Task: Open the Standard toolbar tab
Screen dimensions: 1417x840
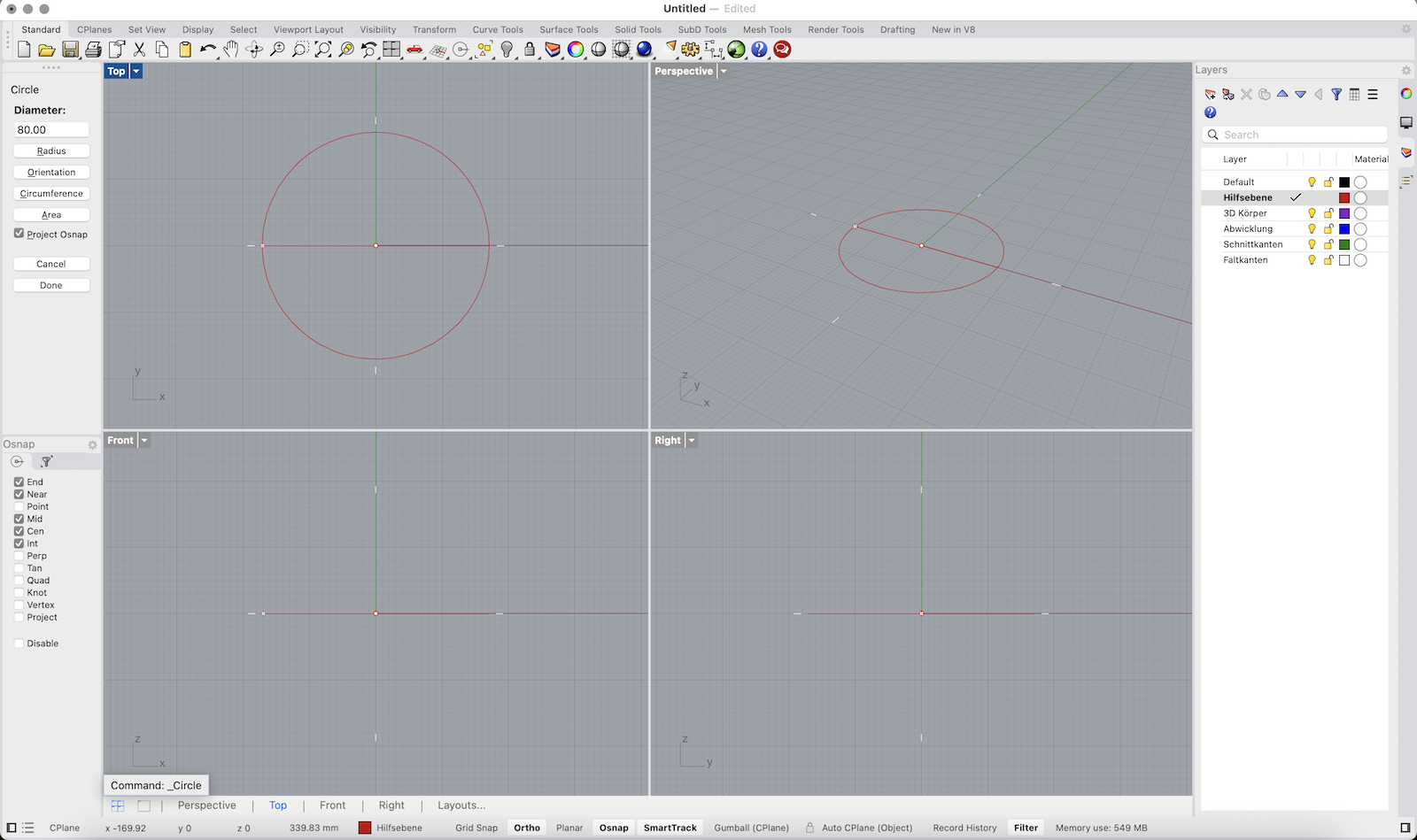Action: (41, 29)
